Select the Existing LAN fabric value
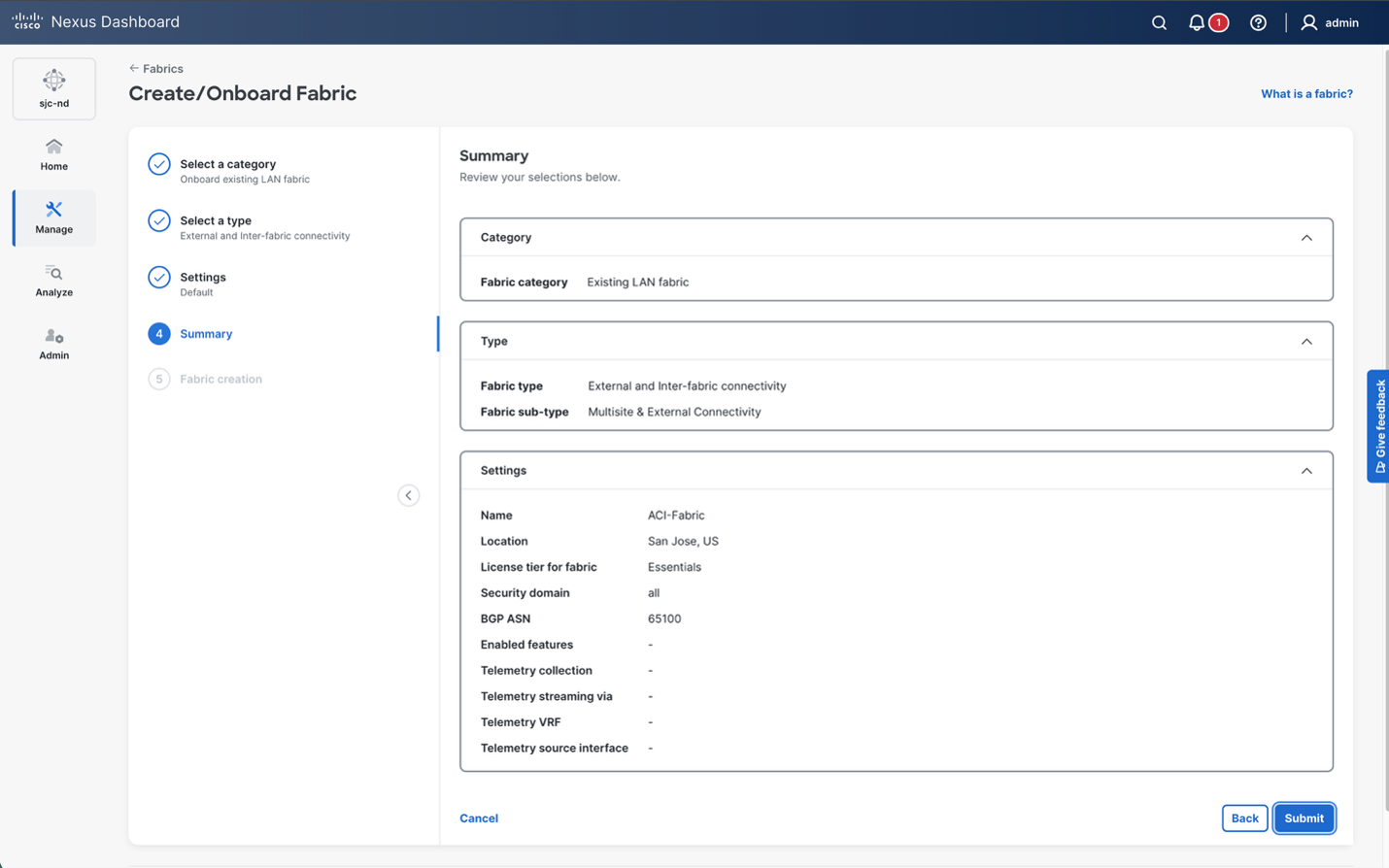The height and width of the screenshot is (868, 1389). tap(638, 283)
